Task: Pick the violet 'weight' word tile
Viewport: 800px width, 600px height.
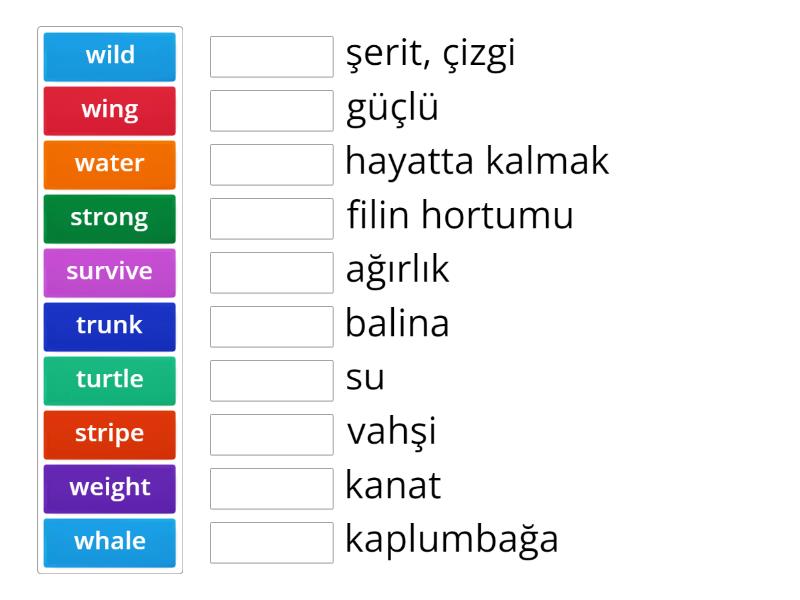Action: [x=110, y=488]
